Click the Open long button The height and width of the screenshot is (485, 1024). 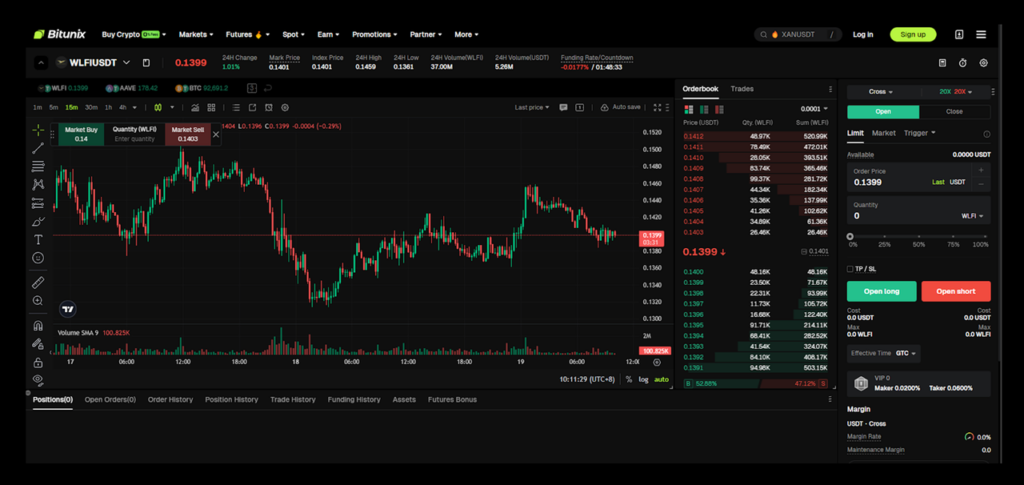882,291
